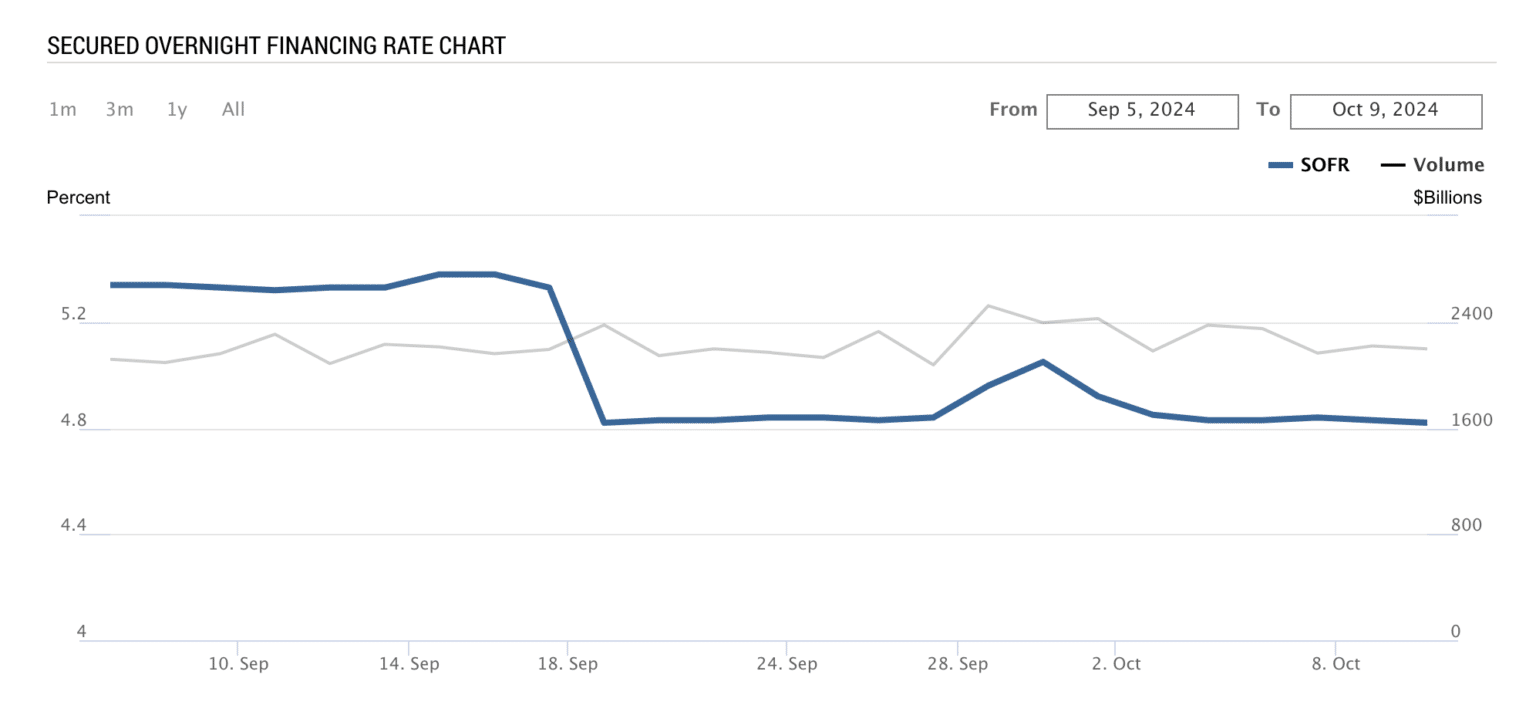Click the black Volume legend line marker
The width and height of the screenshot is (1536, 722).
1392,166
